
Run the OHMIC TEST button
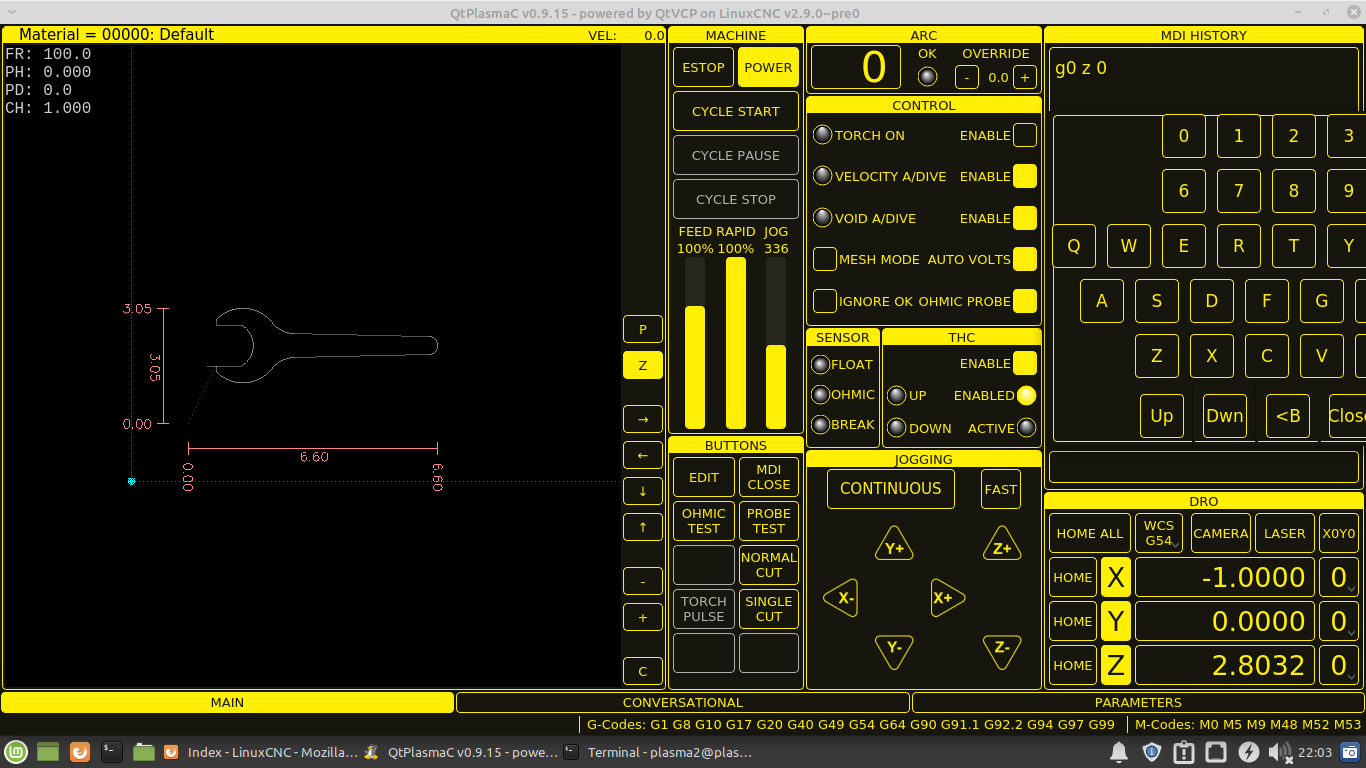(704, 521)
